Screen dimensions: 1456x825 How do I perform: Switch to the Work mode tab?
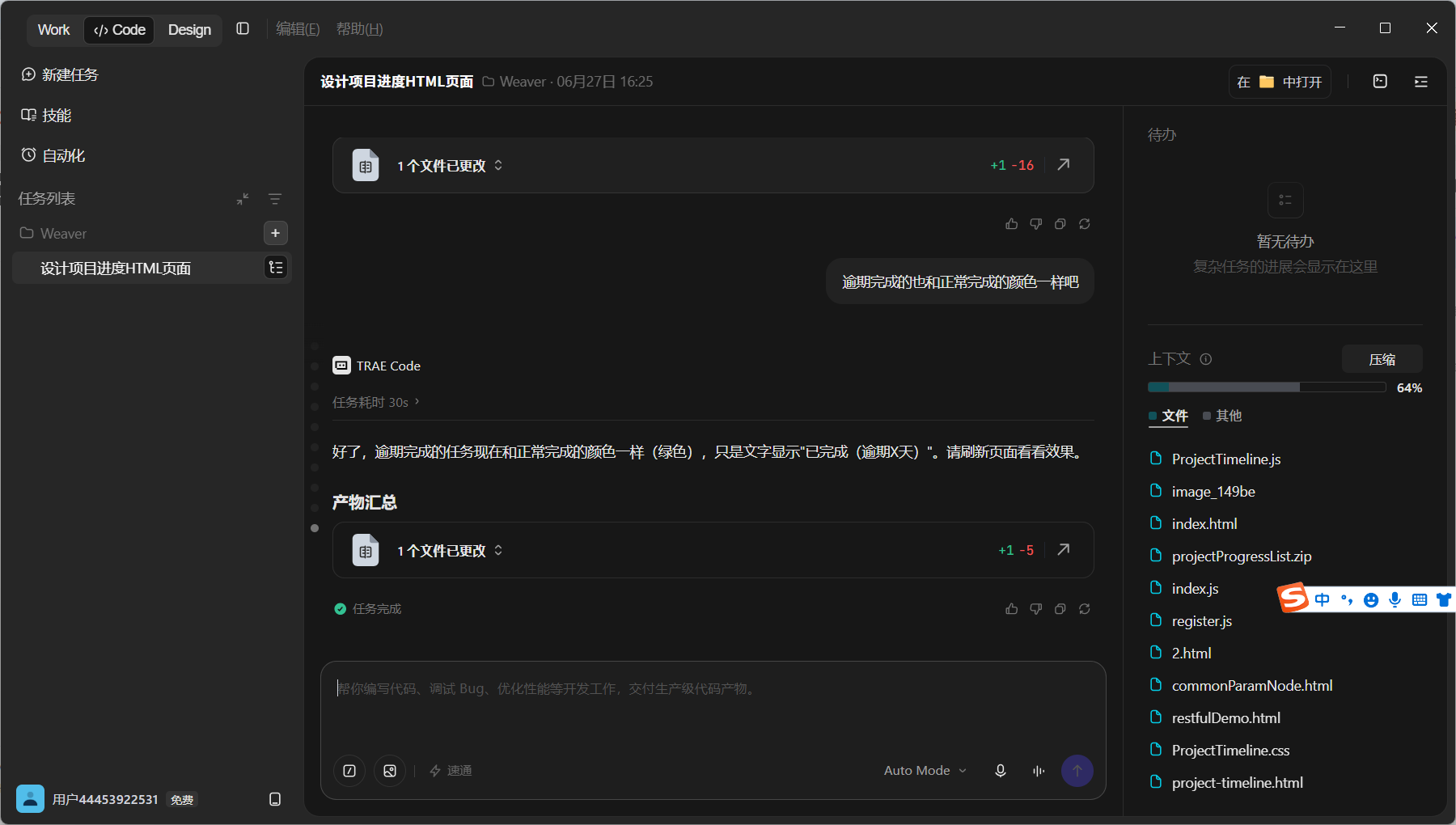(x=53, y=30)
